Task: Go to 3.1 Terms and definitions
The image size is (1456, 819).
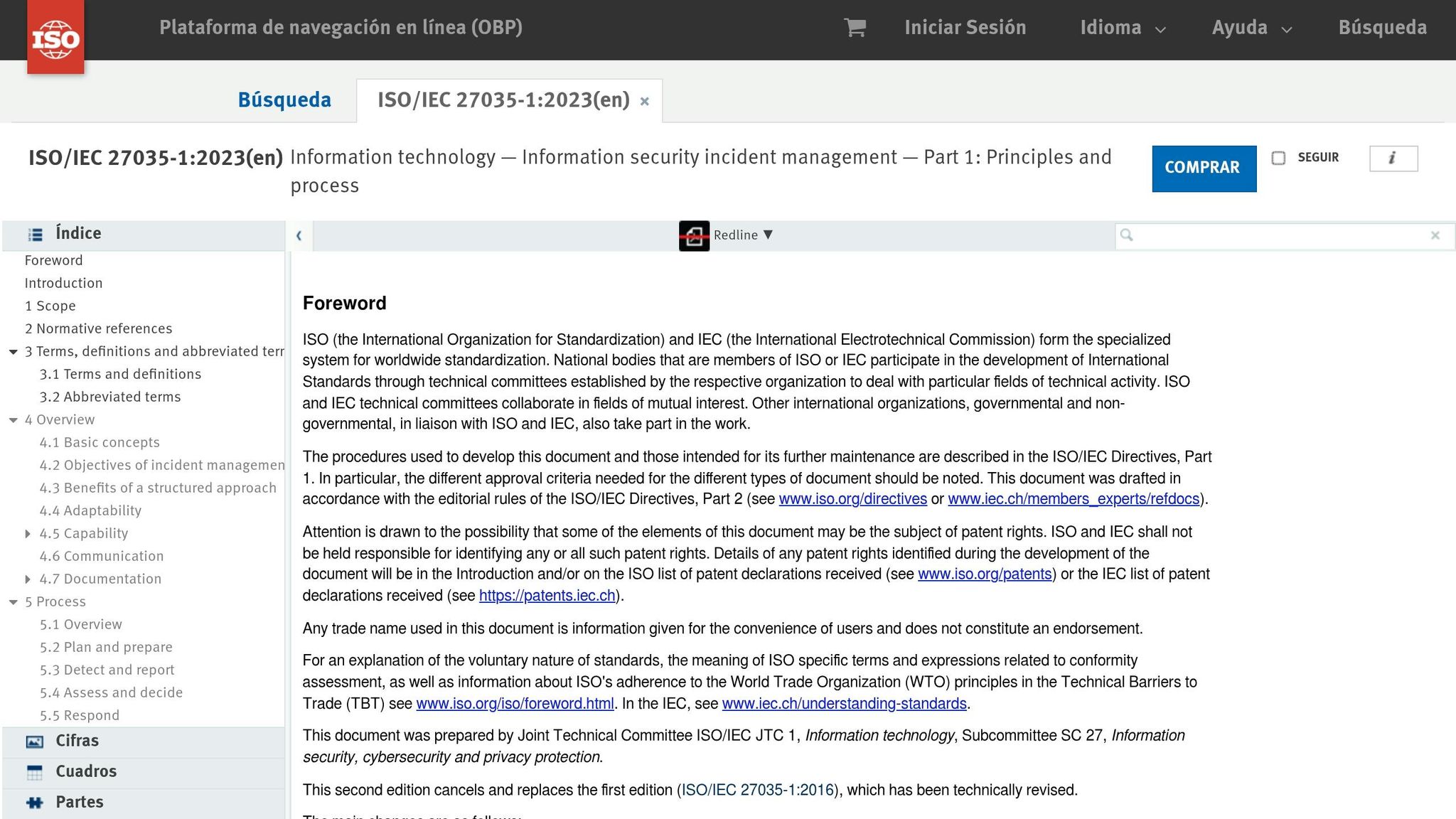Action: [x=120, y=375]
